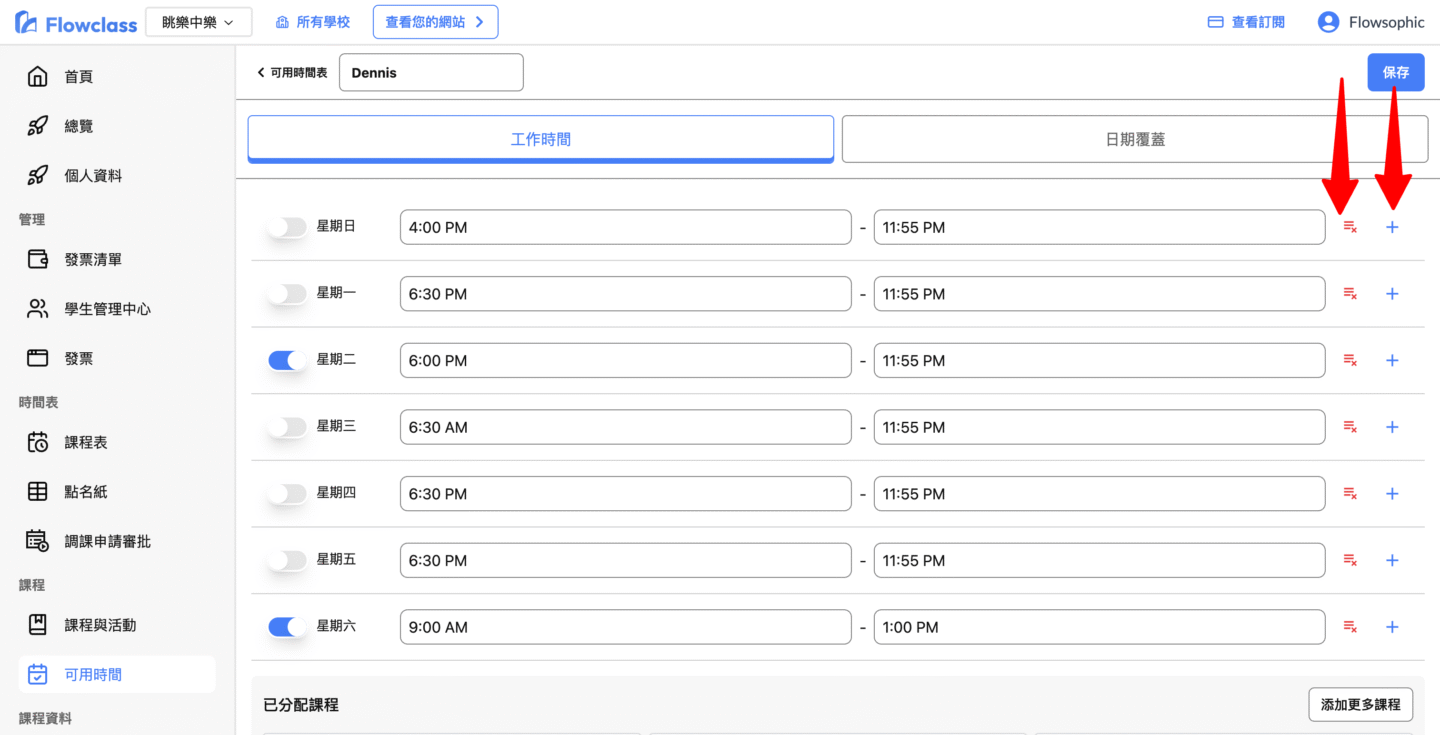Add a time slot for 星期一
The image size is (1440, 735).
(1392, 294)
